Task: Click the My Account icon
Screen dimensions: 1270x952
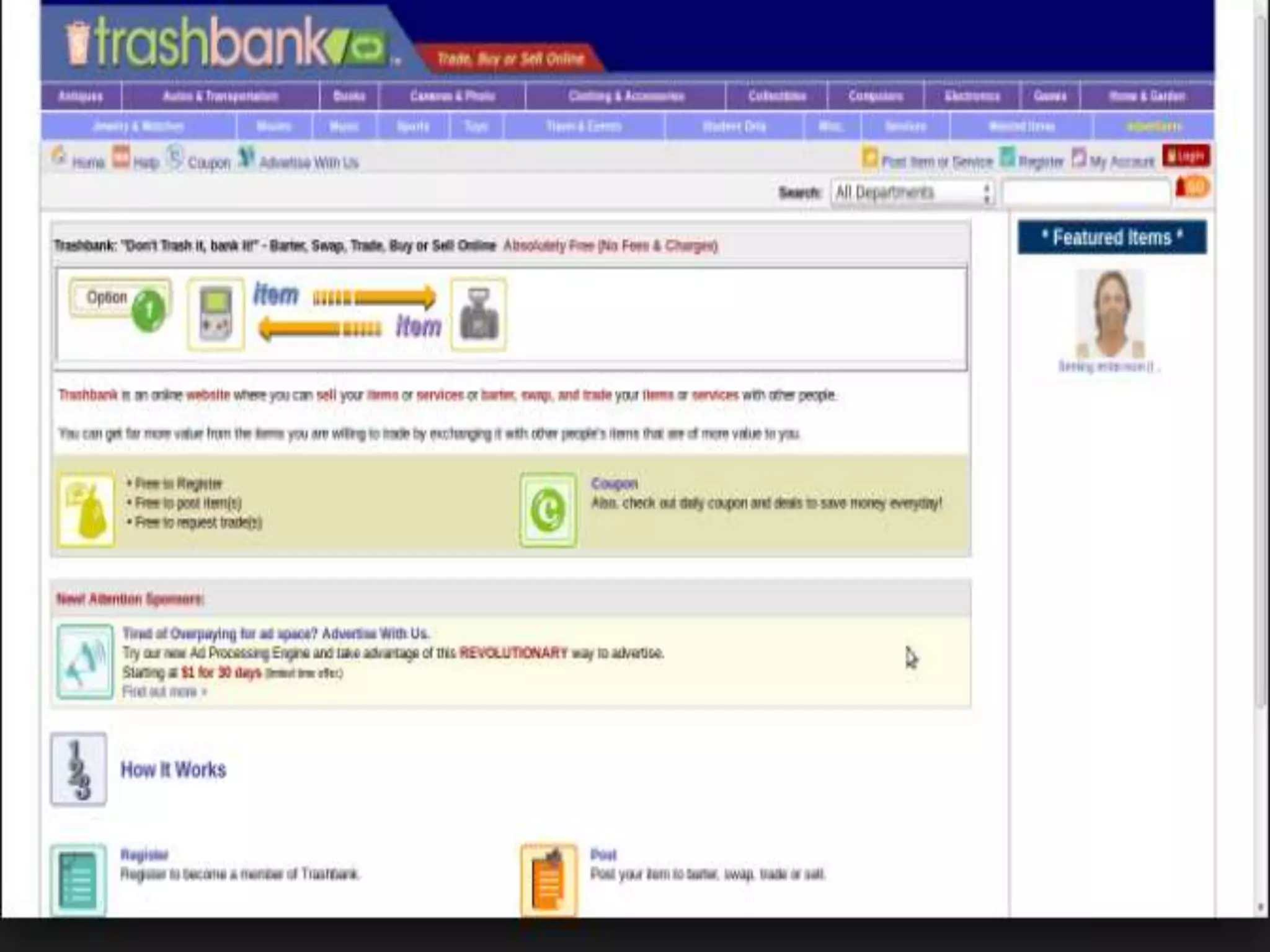Action: pyautogui.click(x=1079, y=157)
